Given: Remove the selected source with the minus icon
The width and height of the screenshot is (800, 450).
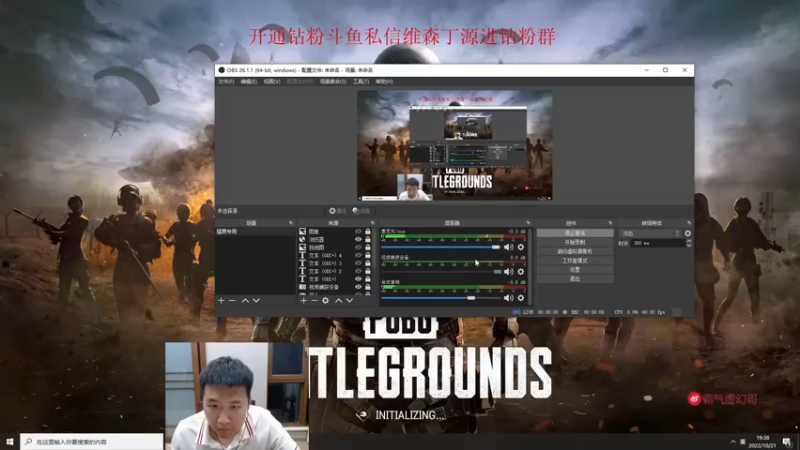Looking at the screenshot, I should [314, 301].
